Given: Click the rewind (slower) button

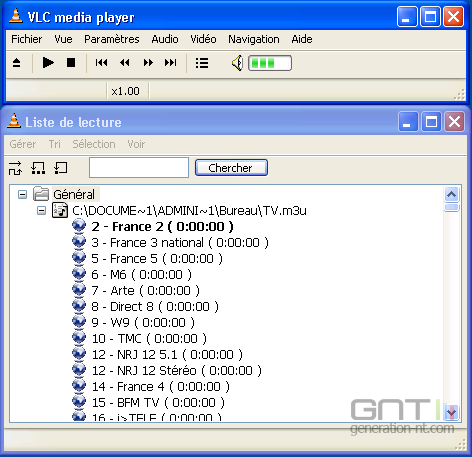Looking at the screenshot, I should click(x=125, y=63).
